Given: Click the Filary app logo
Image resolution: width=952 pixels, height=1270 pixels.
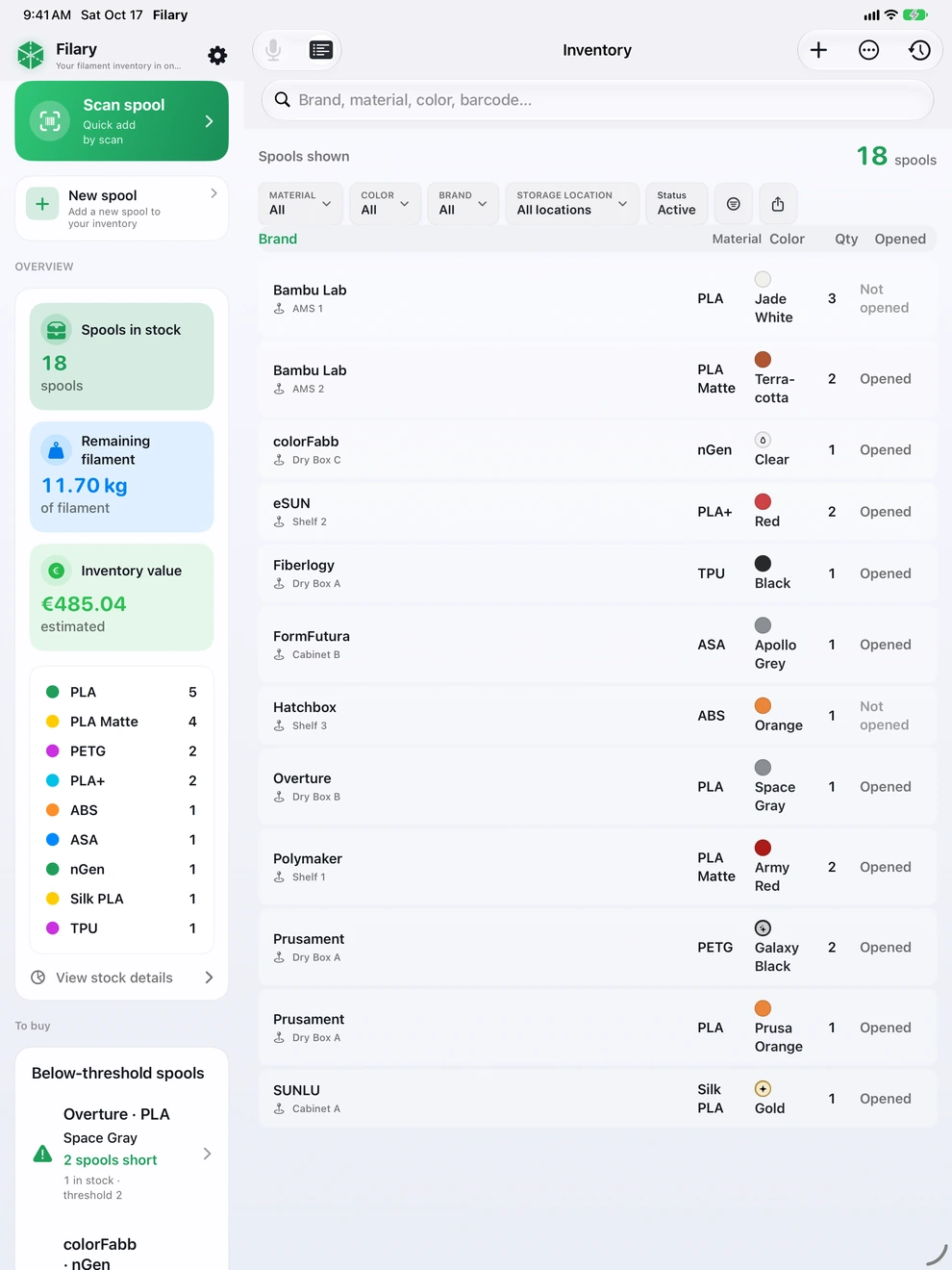Looking at the screenshot, I should pyautogui.click(x=31, y=55).
